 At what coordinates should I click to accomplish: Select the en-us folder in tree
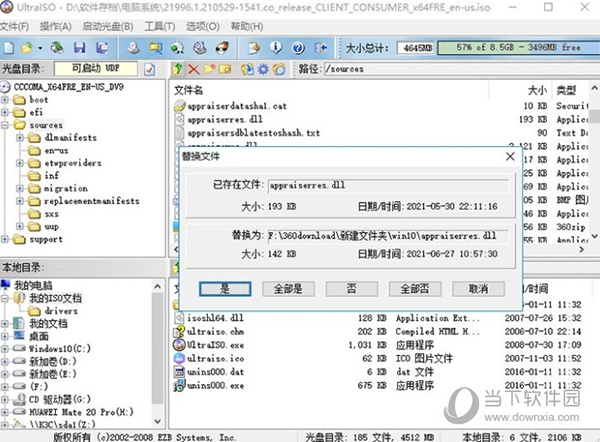pos(56,150)
